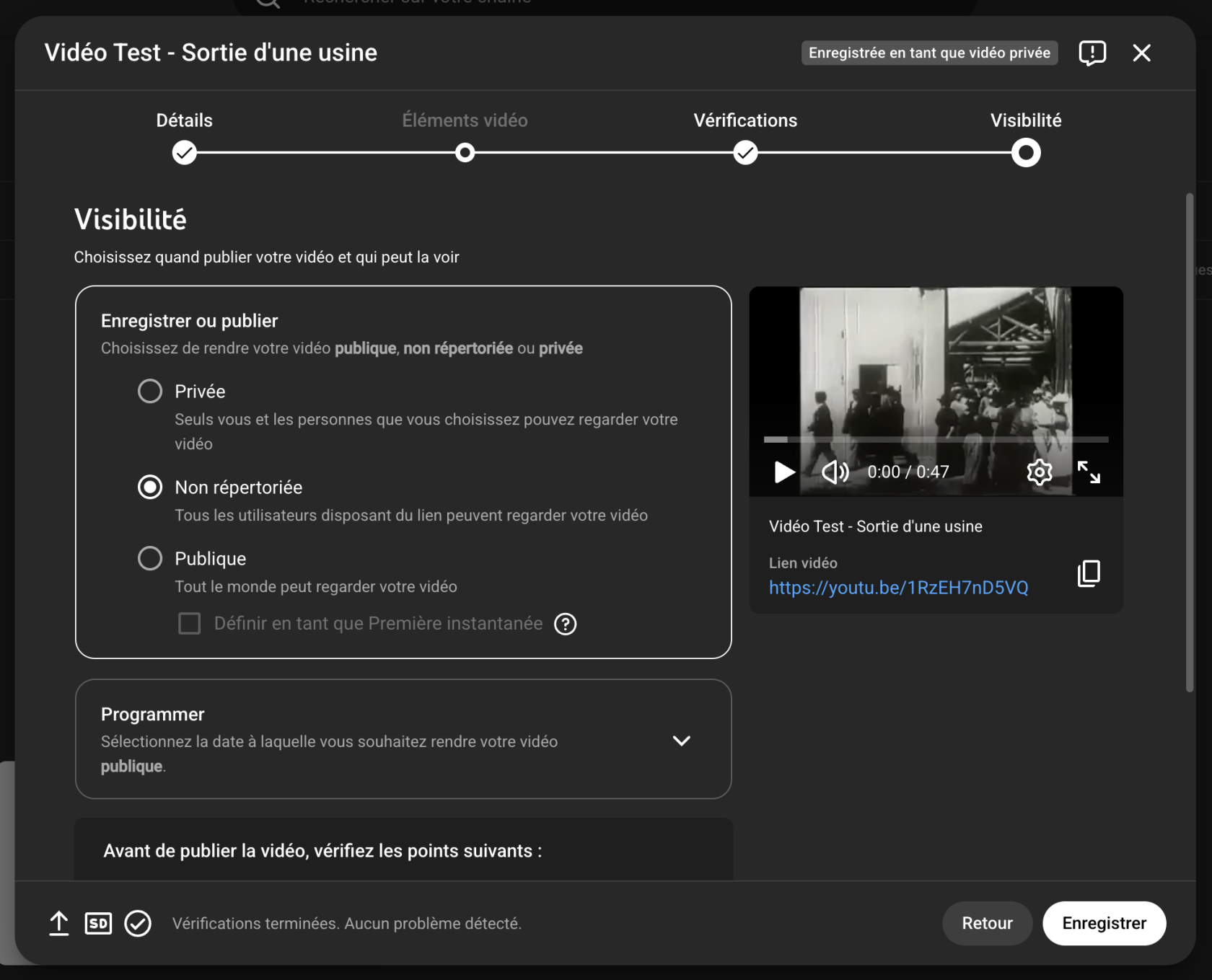Mute the preview video volume
Screen dimensions: 1212x980
point(835,472)
